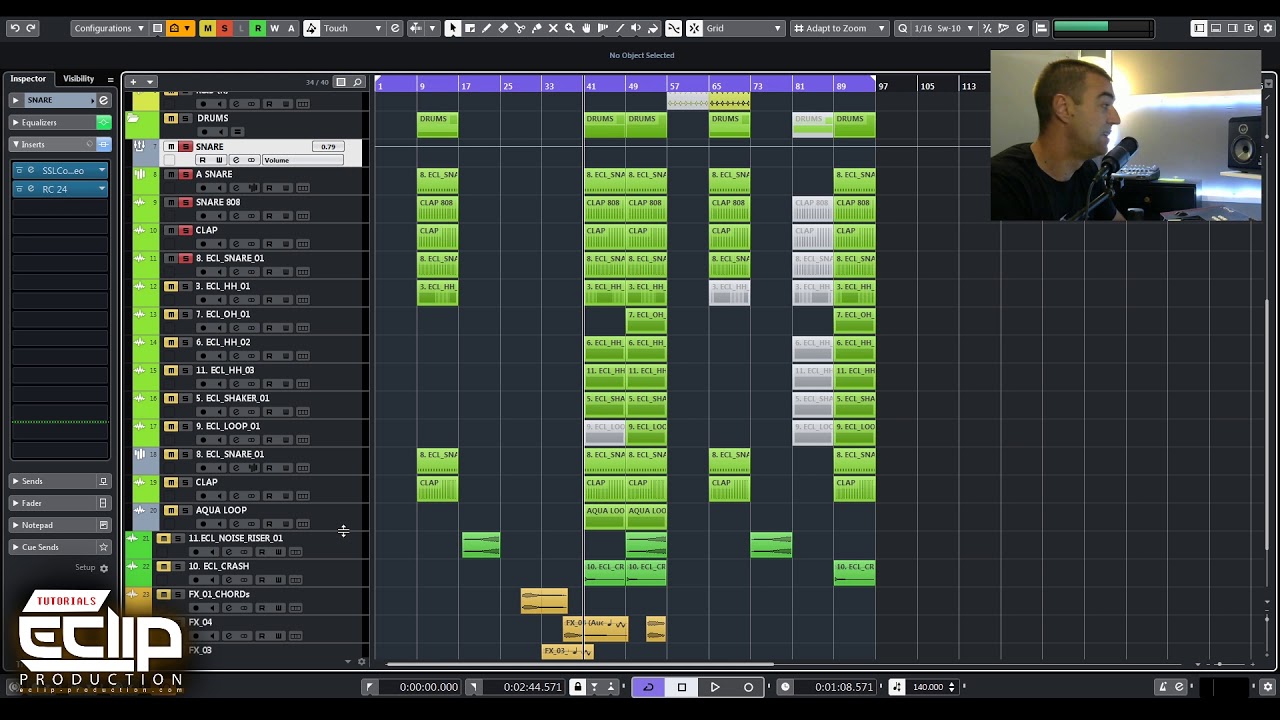Undo the last action in the toolbar
This screenshot has width=1280, height=720.
14,28
